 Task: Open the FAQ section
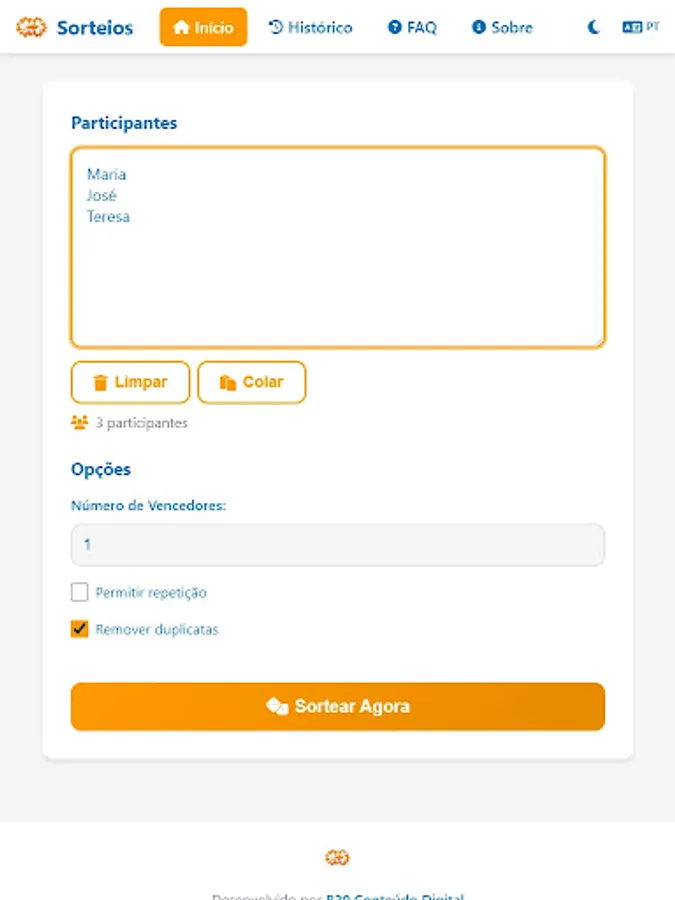coord(413,27)
